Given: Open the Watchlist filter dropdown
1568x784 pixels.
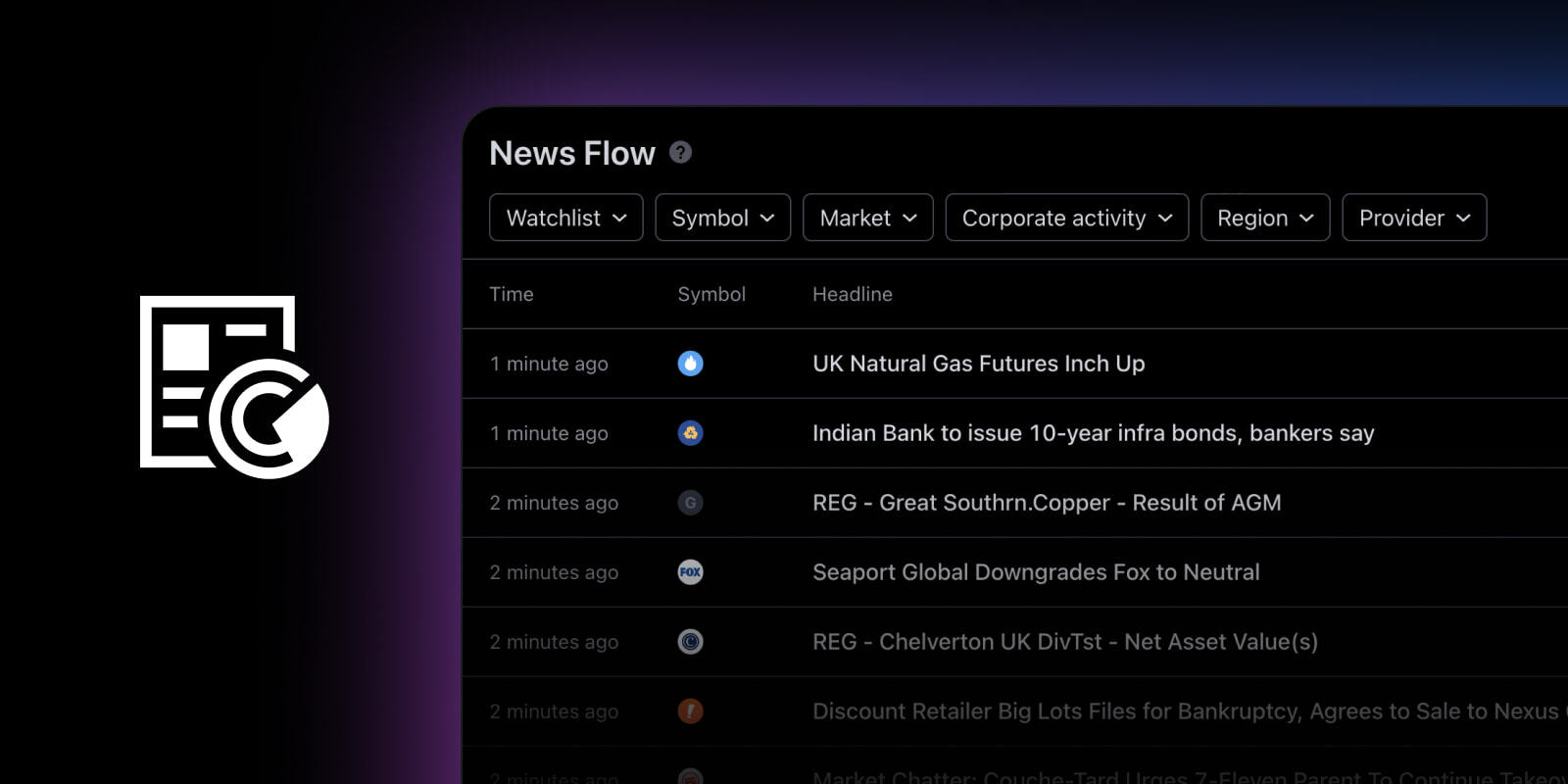Looking at the screenshot, I should [x=565, y=218].
